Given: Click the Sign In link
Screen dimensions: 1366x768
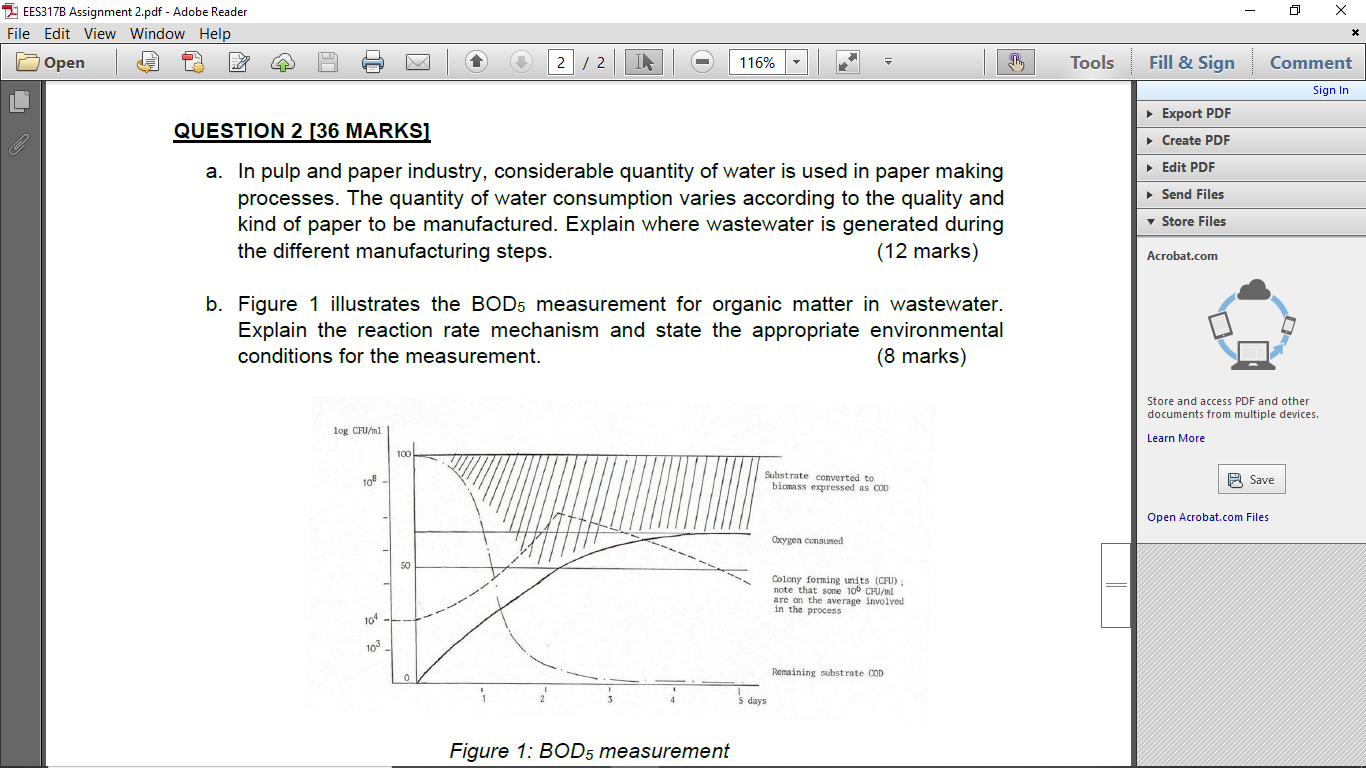Looking at the screenshot, I should click(x=1330, y=90).
